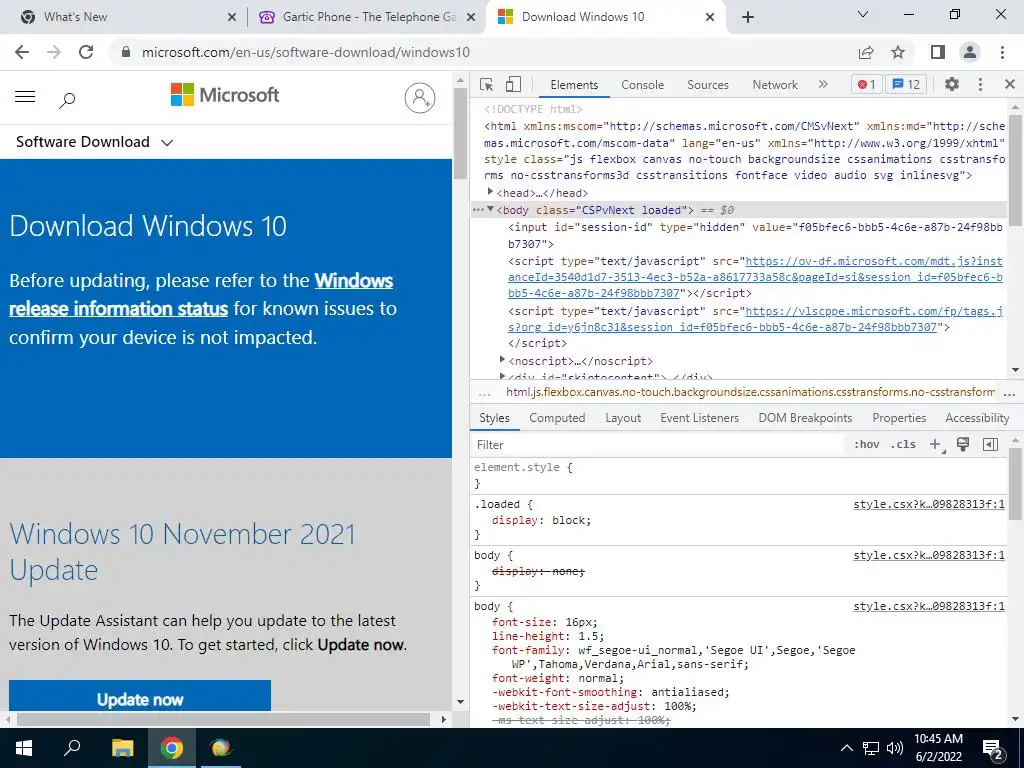
Task: Switch to the Console tab
Action: point(643,85)
